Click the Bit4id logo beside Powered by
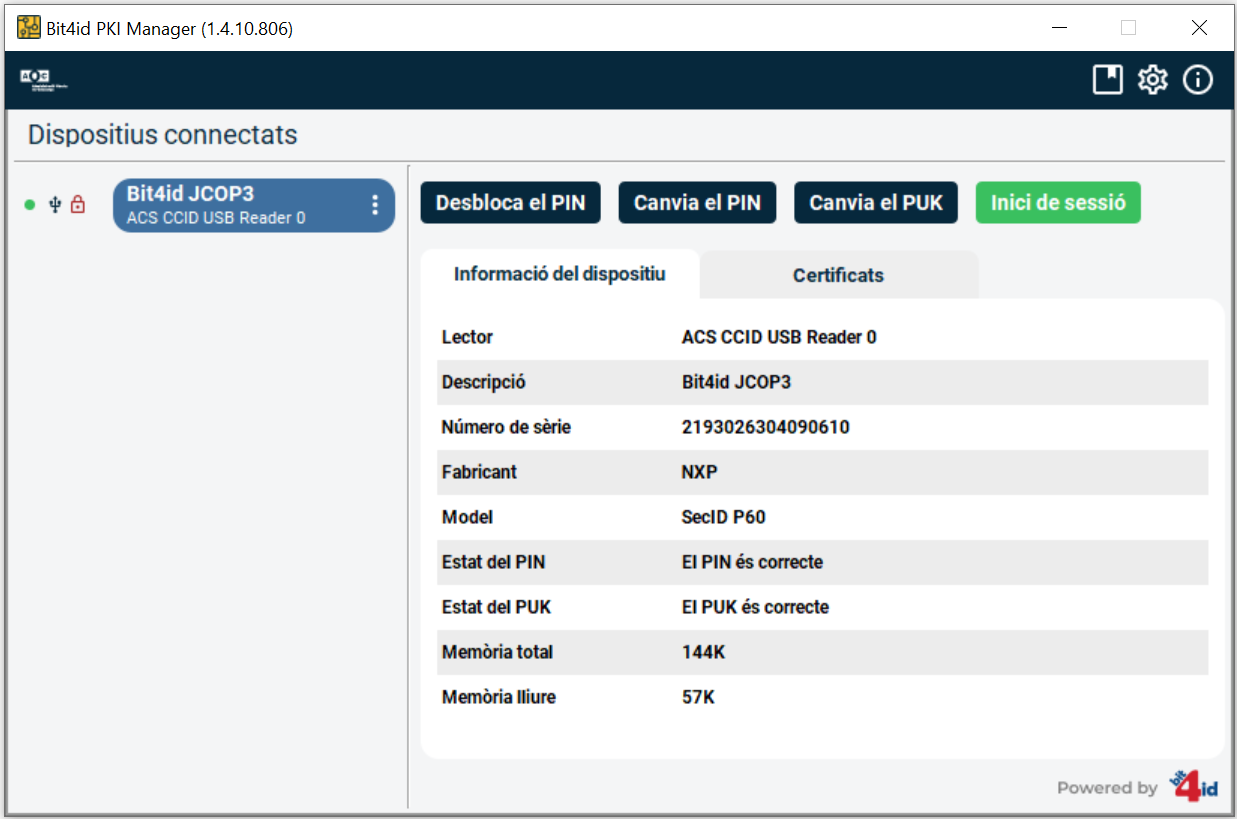Image resolution: width=1237 pixels, height=819 pixels. [1194, 785]
